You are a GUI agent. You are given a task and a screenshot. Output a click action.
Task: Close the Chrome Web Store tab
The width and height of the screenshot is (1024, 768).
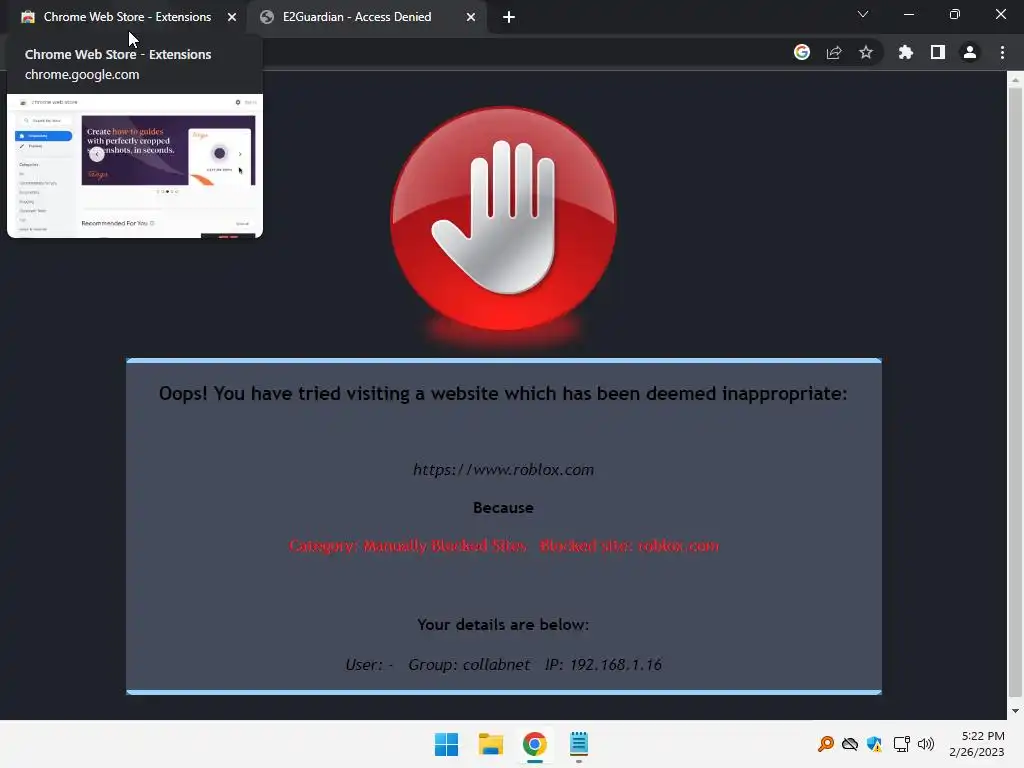pos(232,17)
